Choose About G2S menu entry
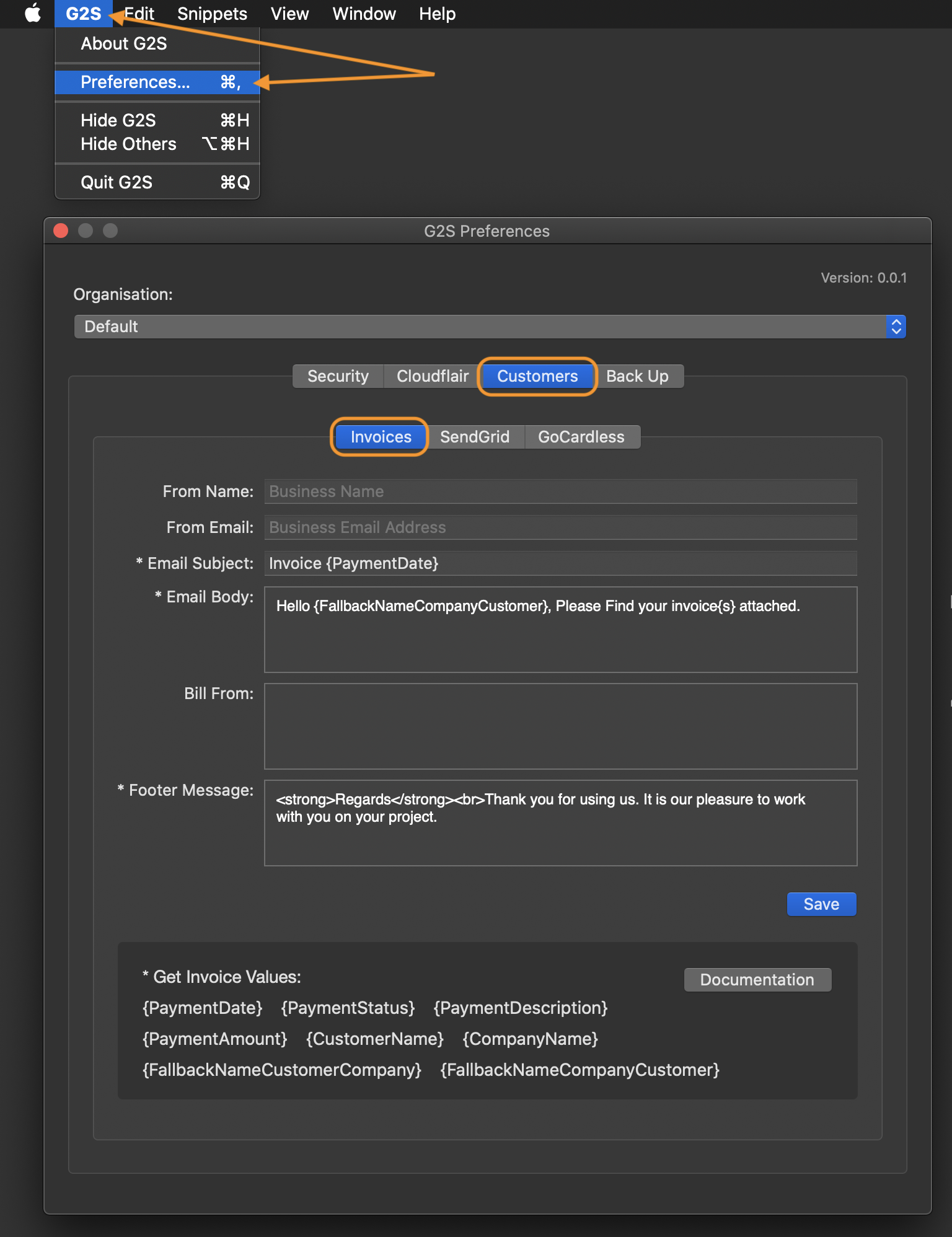Screen dimensions: 952x1237 click(157, 43)
